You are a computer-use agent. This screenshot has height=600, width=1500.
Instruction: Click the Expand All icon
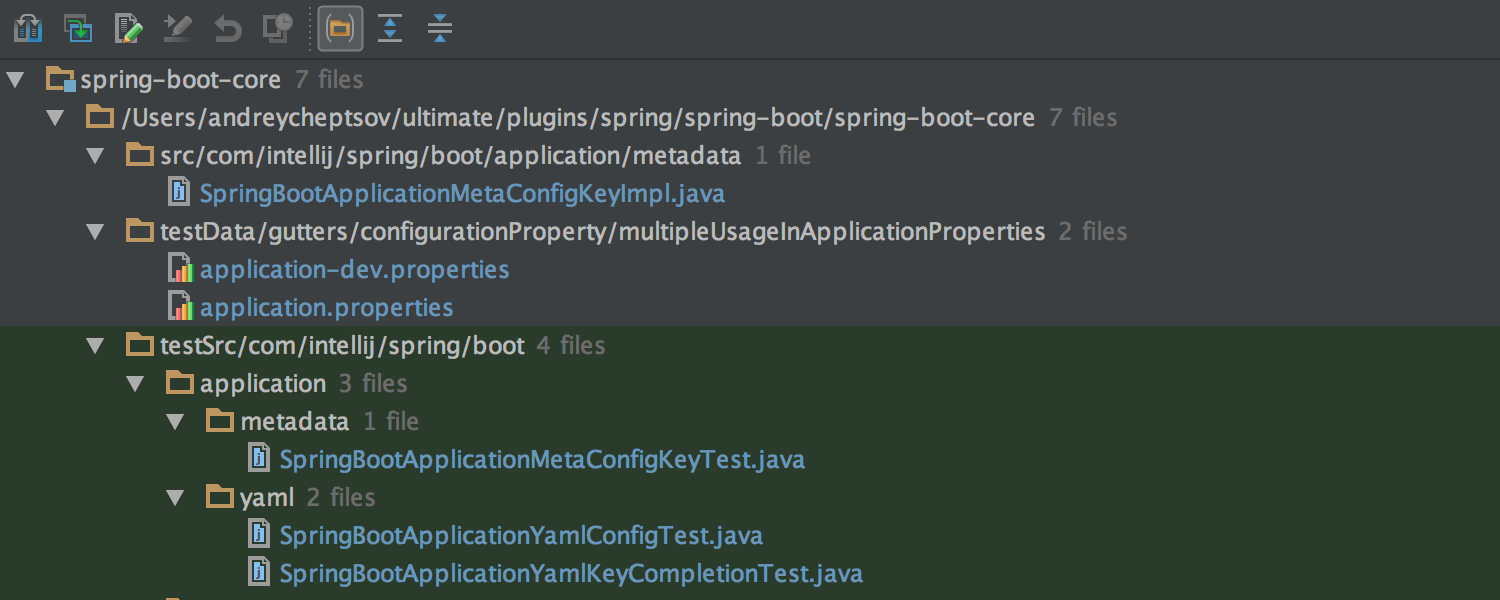(x=390, y=28)
